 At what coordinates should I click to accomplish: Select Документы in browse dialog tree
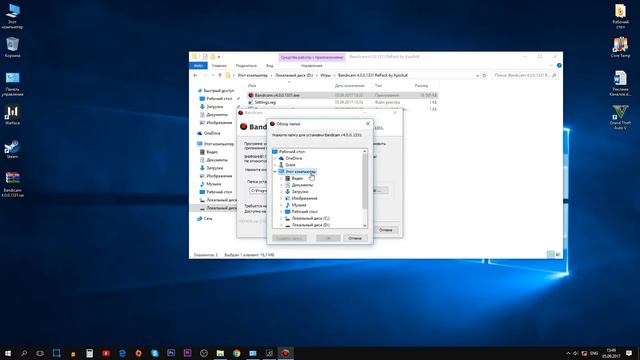tap(302, 185)
